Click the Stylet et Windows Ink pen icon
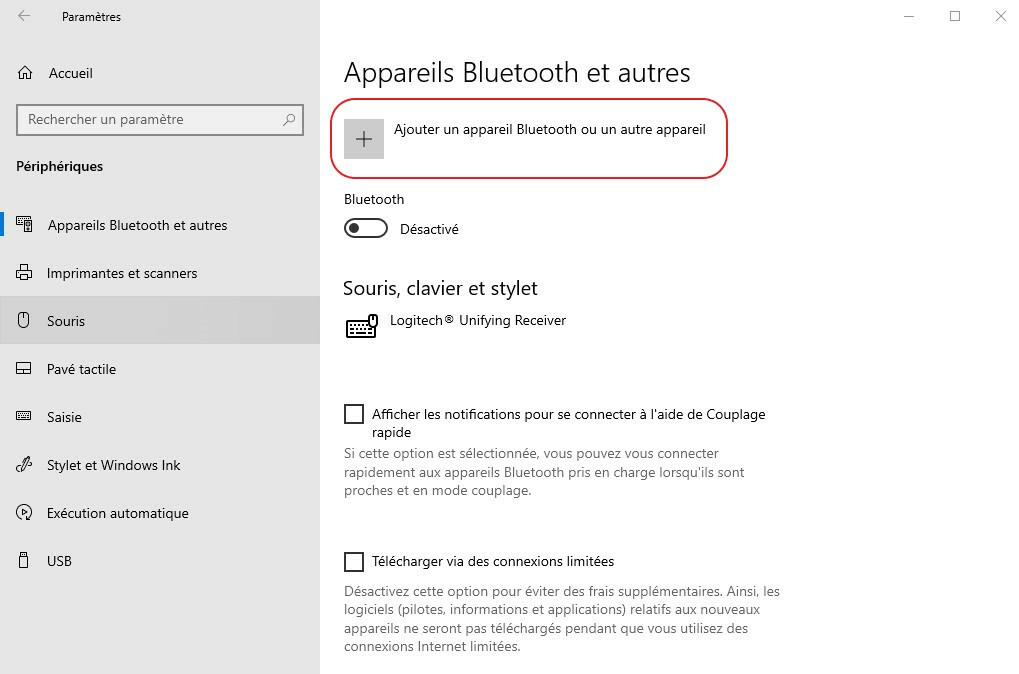Image resolution: width=1019 pixels, height=674 pixels. [25, 465]
